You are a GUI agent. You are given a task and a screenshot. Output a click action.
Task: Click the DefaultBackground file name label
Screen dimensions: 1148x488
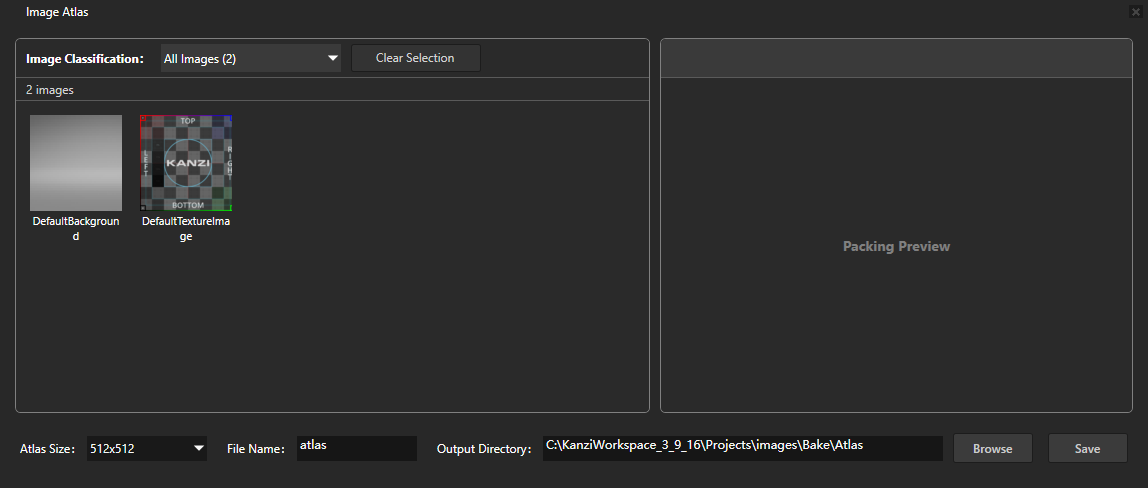[76, 228]
